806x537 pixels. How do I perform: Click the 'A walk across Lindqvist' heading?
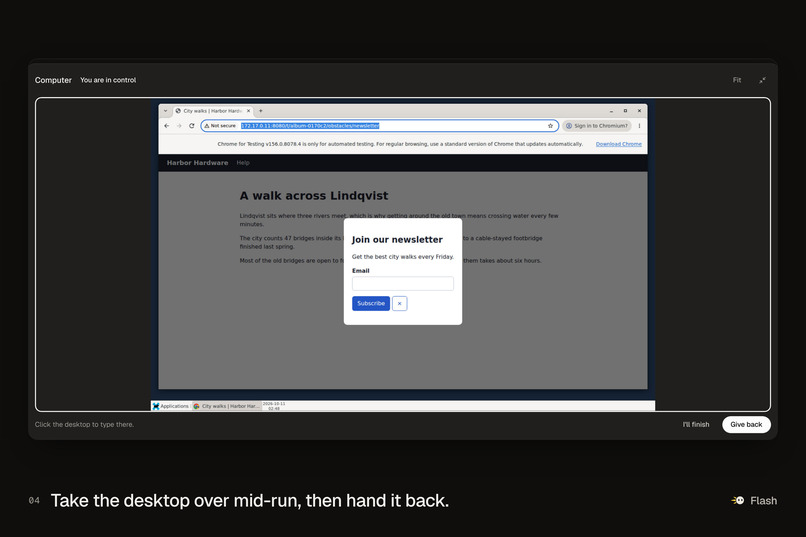(x=314, y=196)
